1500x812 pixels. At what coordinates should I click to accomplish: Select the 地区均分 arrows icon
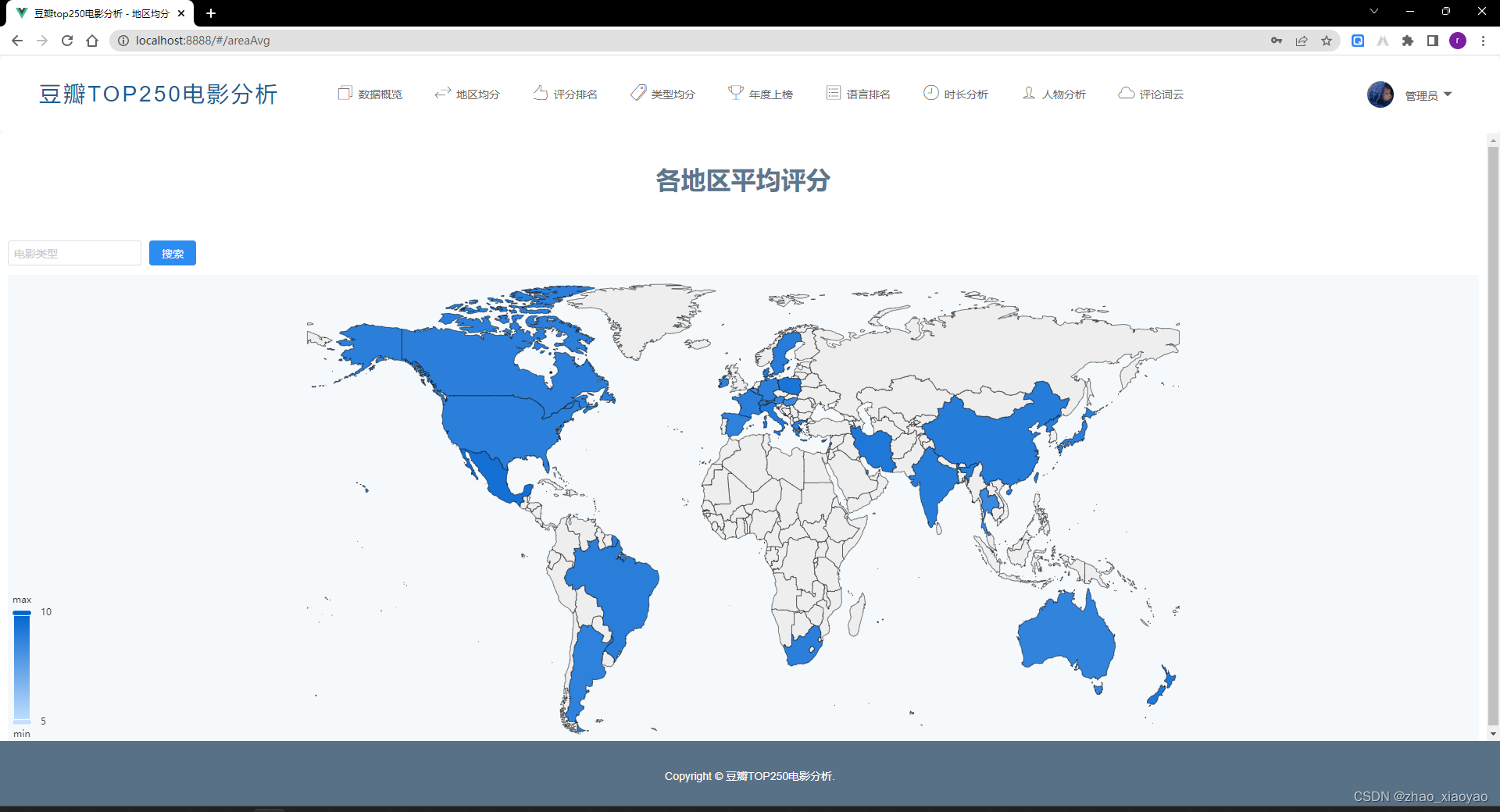pos(442,93)
